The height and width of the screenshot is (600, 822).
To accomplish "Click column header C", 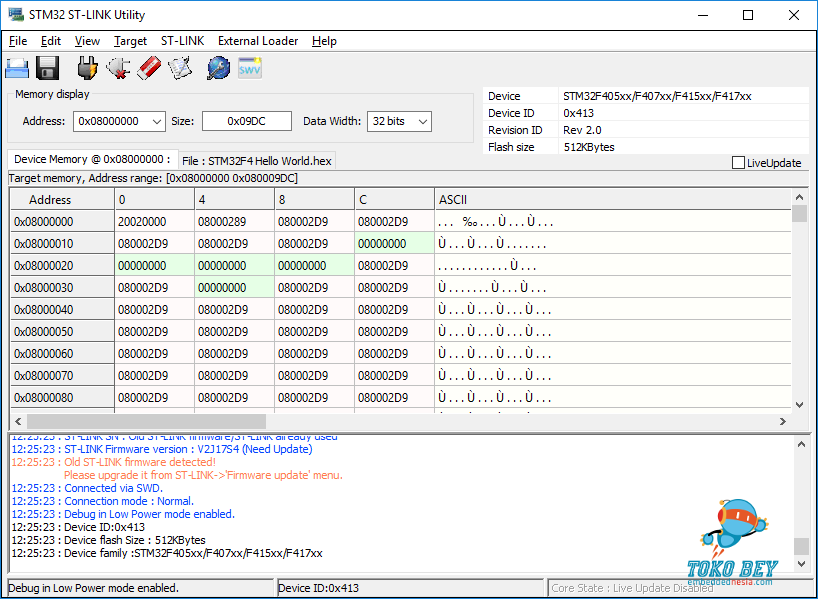I will (x=394, y=200).
